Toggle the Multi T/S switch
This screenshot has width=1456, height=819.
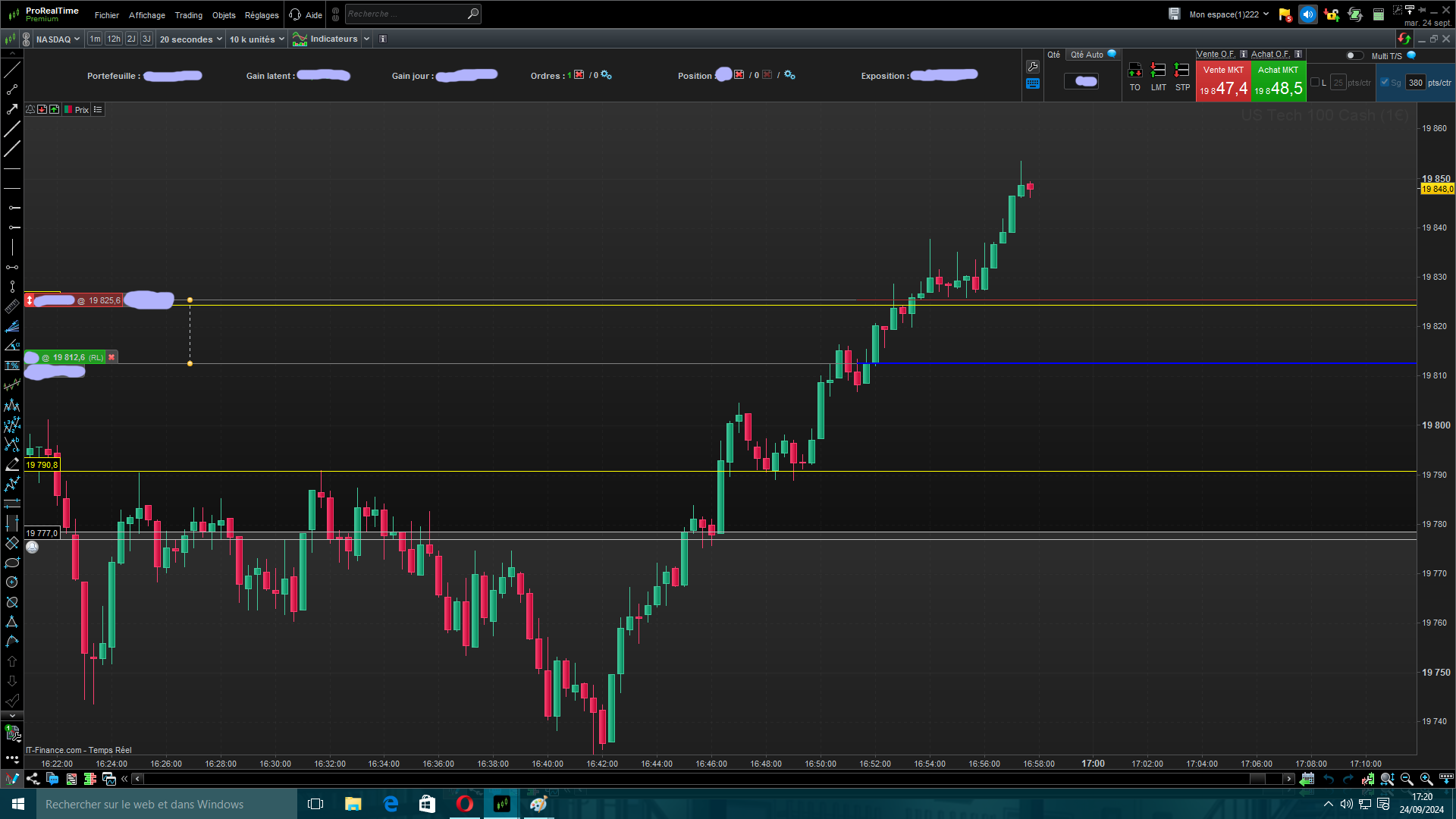point(1354,55)
